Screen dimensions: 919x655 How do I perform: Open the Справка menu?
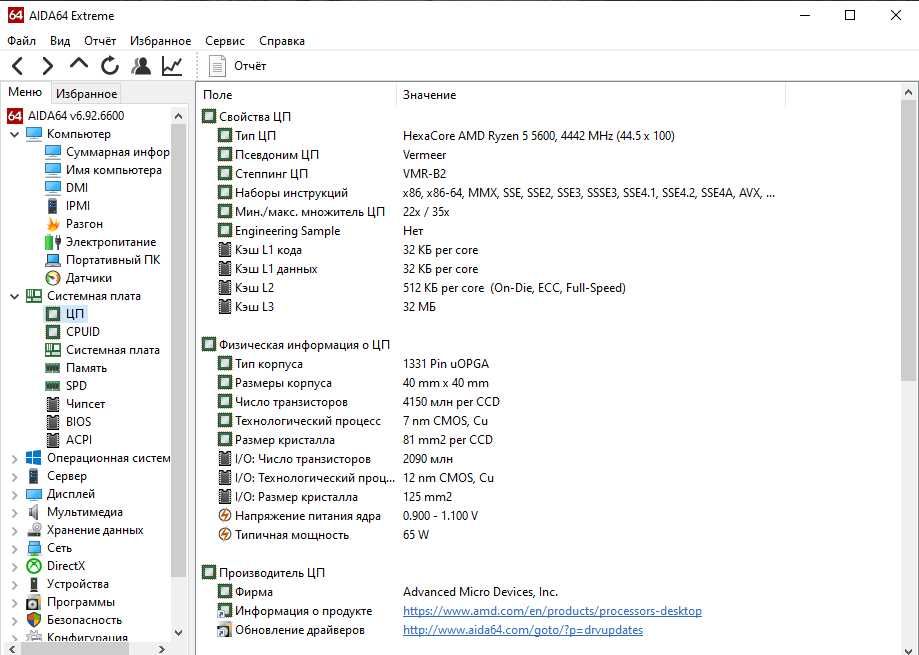(282, 41)
